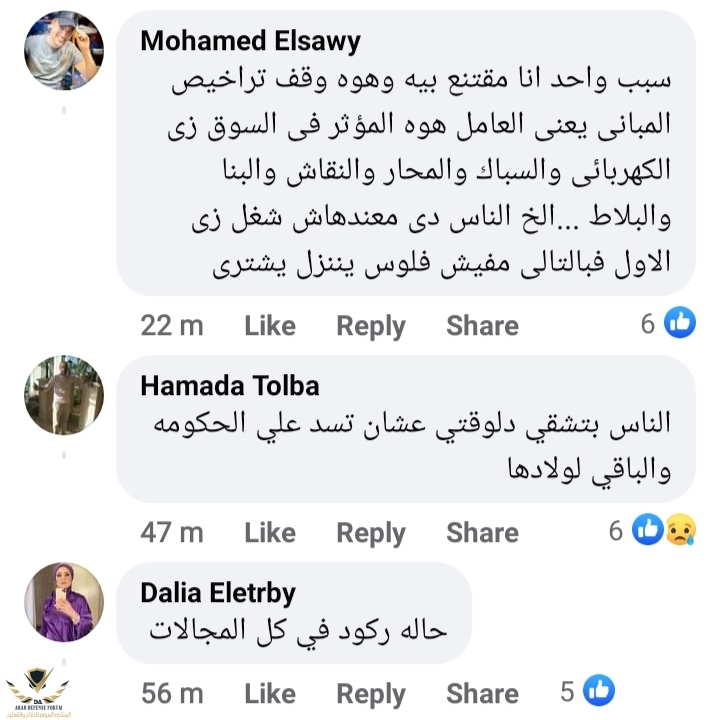Click the Dalia Eletrby name link
Screen dimensions: 720x720
218,593
